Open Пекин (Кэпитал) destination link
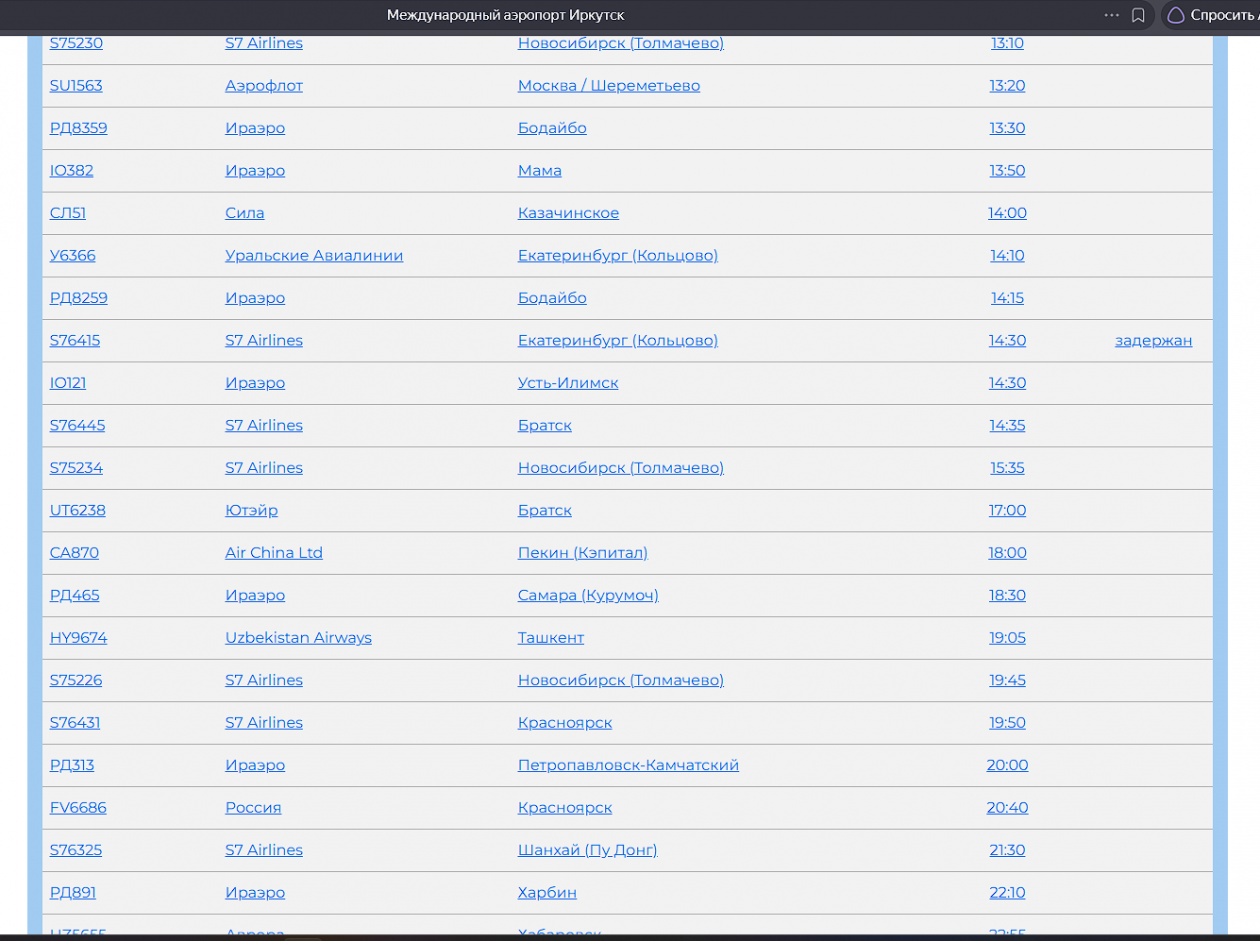 click(x=583, y=553)
